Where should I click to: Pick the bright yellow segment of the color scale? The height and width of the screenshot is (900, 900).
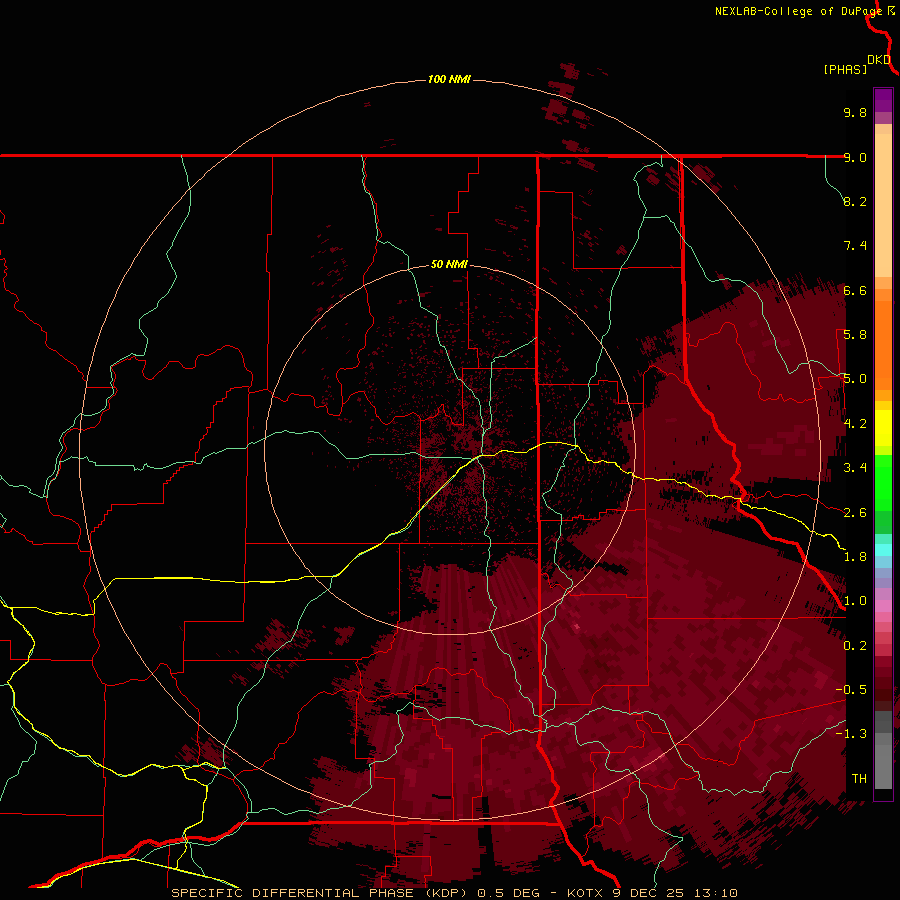pos(883,428)
